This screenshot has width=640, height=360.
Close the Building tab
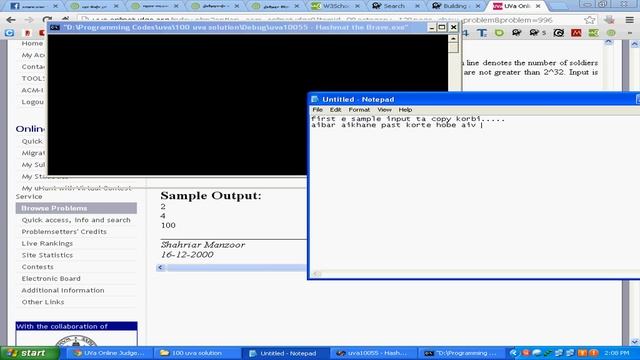click(x=478, y=6)
